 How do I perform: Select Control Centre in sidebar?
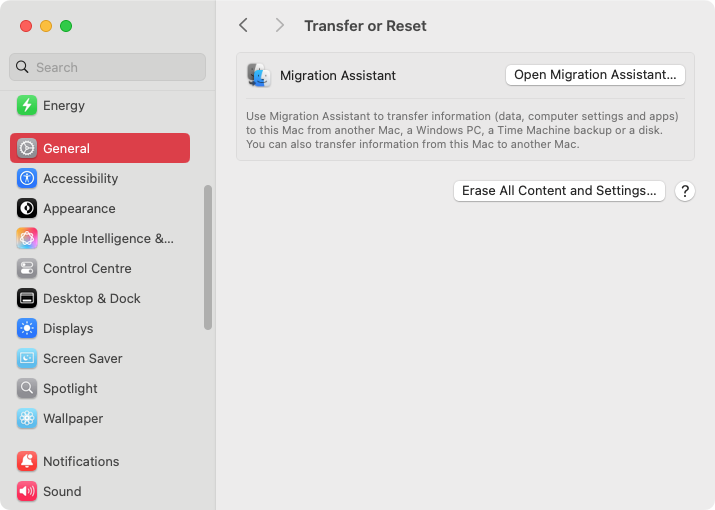100,269
